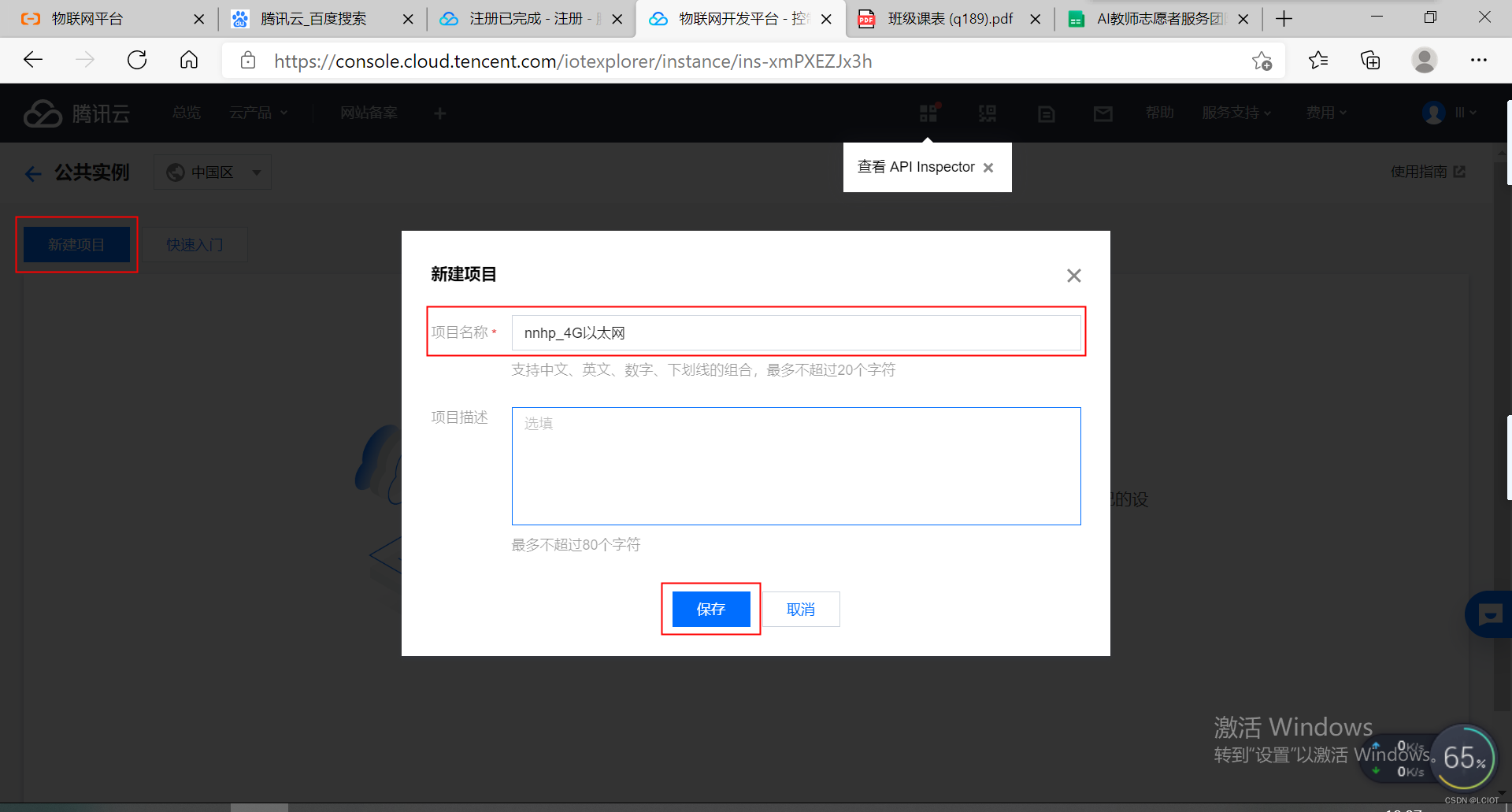Close the 新建项目 dialog with X
The width and height of the screenshot is (1512, 812).
[1073, 276]
